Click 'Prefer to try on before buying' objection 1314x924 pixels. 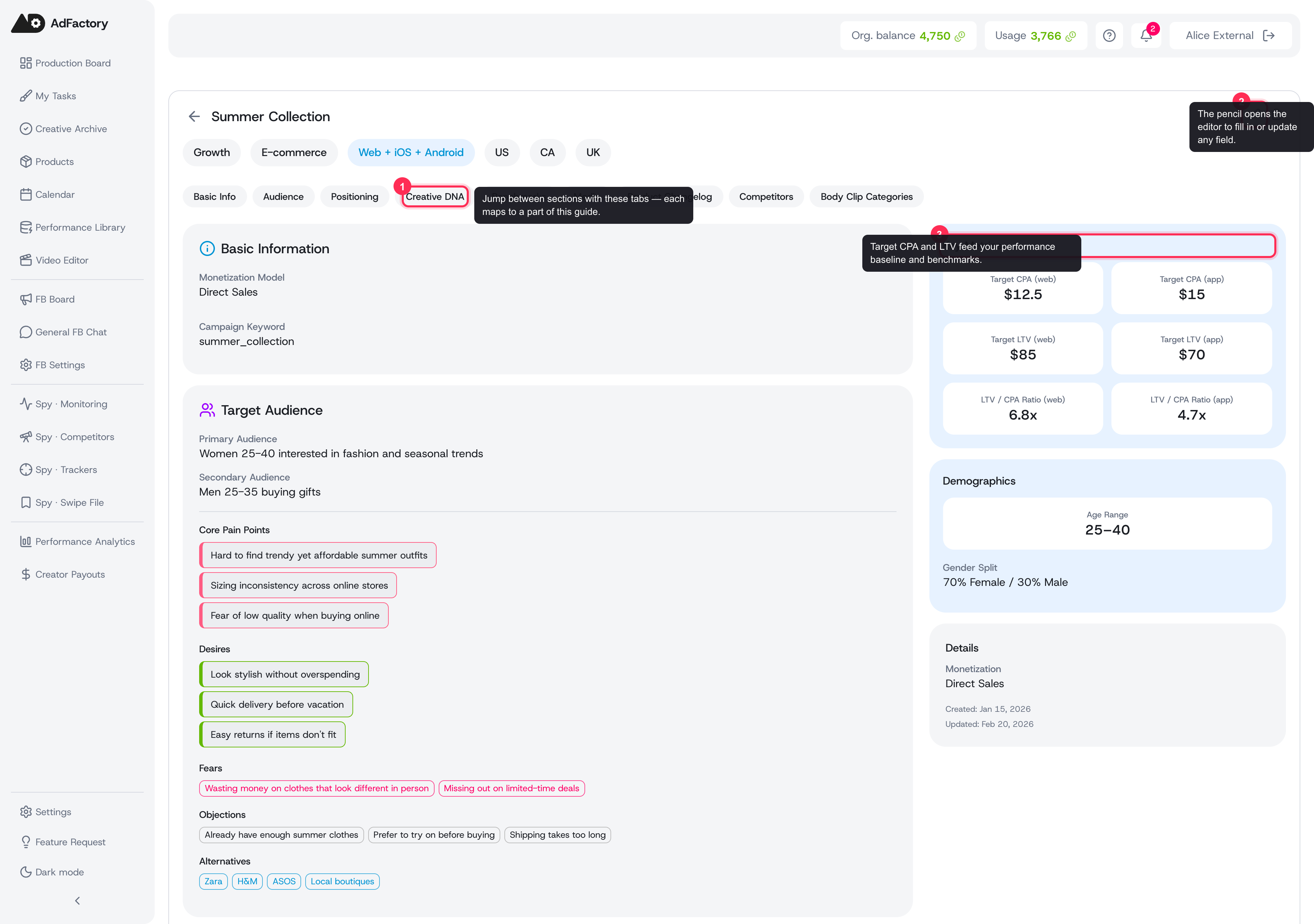(x=434, y=835)
